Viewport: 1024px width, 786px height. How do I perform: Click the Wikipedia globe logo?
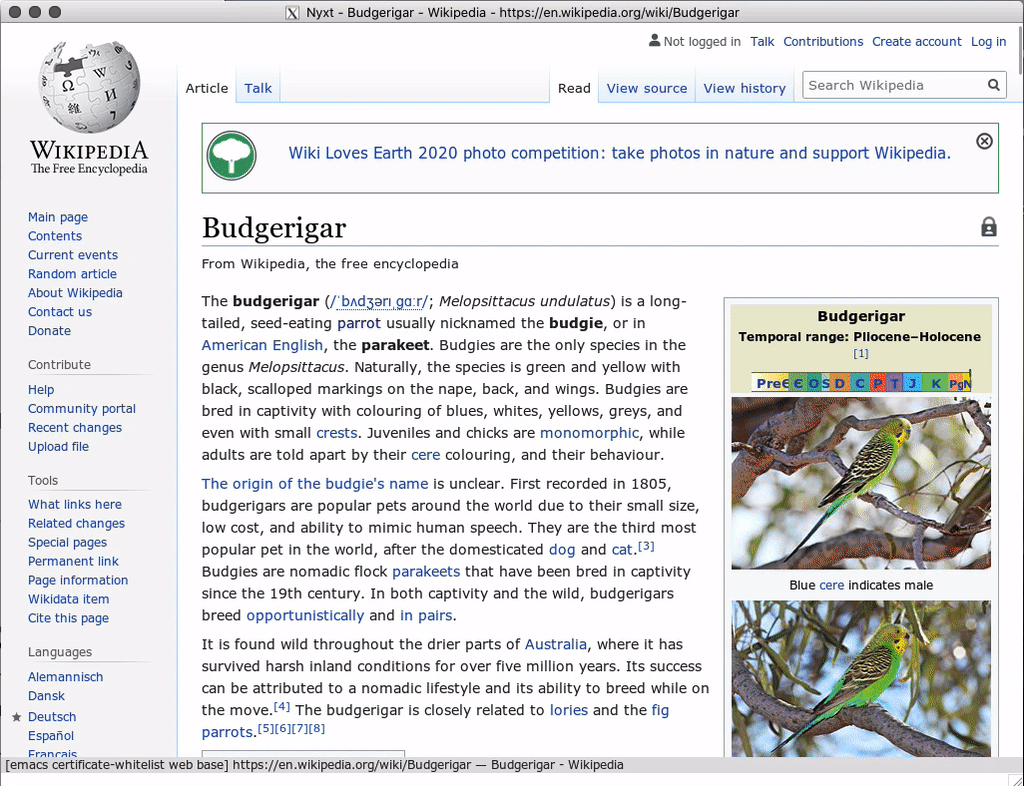(89, 86)
